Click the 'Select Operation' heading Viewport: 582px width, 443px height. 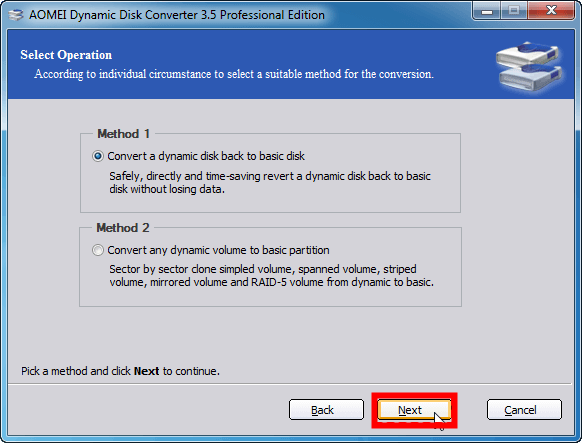click(66, 55)
